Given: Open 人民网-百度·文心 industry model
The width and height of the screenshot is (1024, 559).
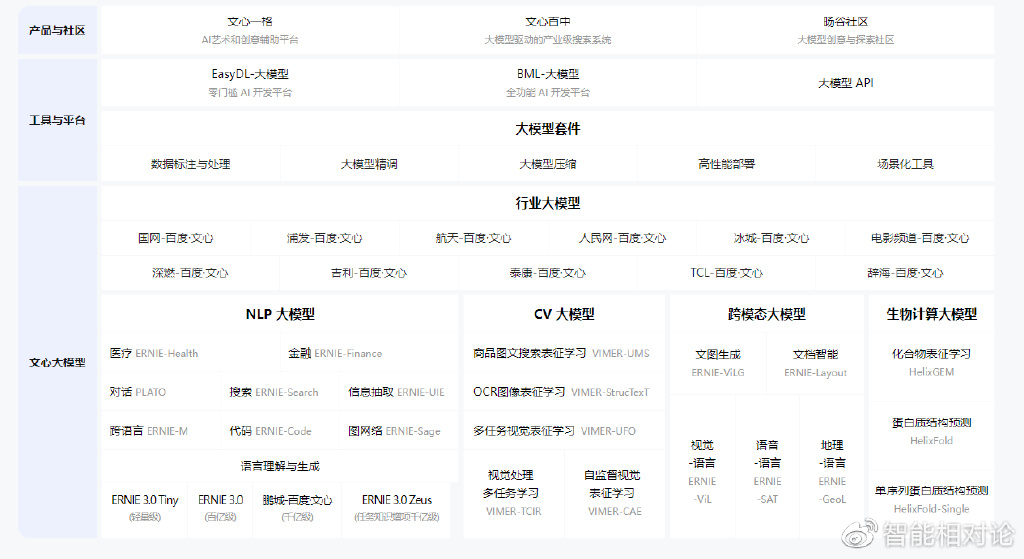Looking at the screenshot, I should (622, 238).
